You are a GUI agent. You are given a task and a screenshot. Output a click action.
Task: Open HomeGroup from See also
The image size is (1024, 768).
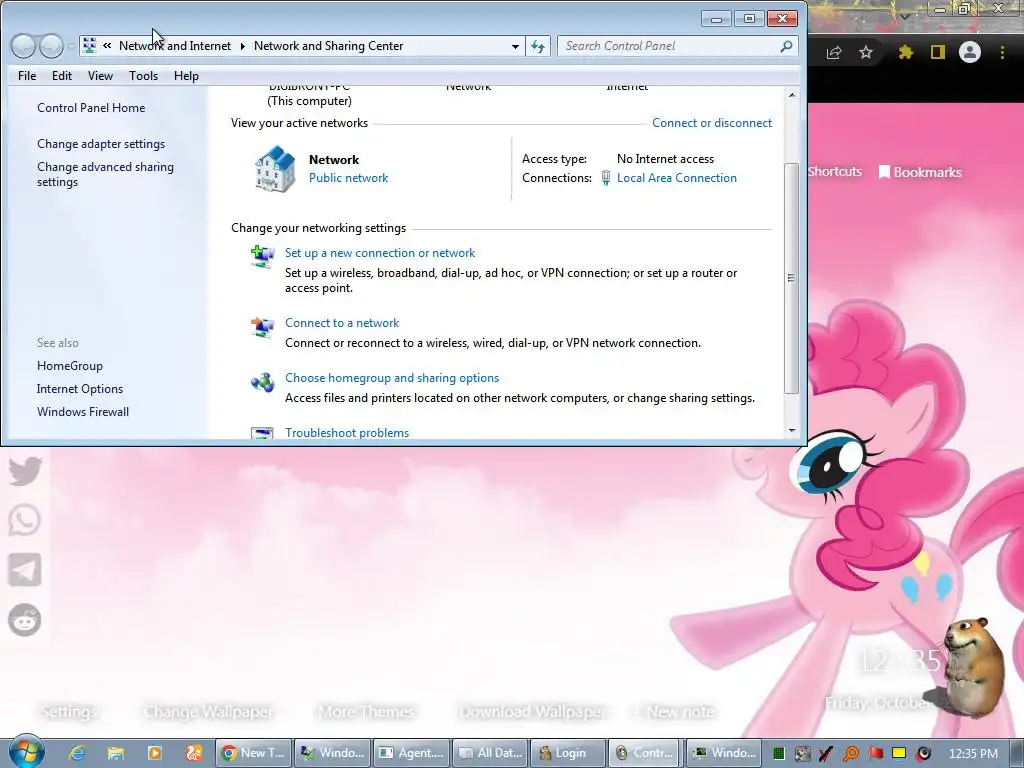point(70,366)
